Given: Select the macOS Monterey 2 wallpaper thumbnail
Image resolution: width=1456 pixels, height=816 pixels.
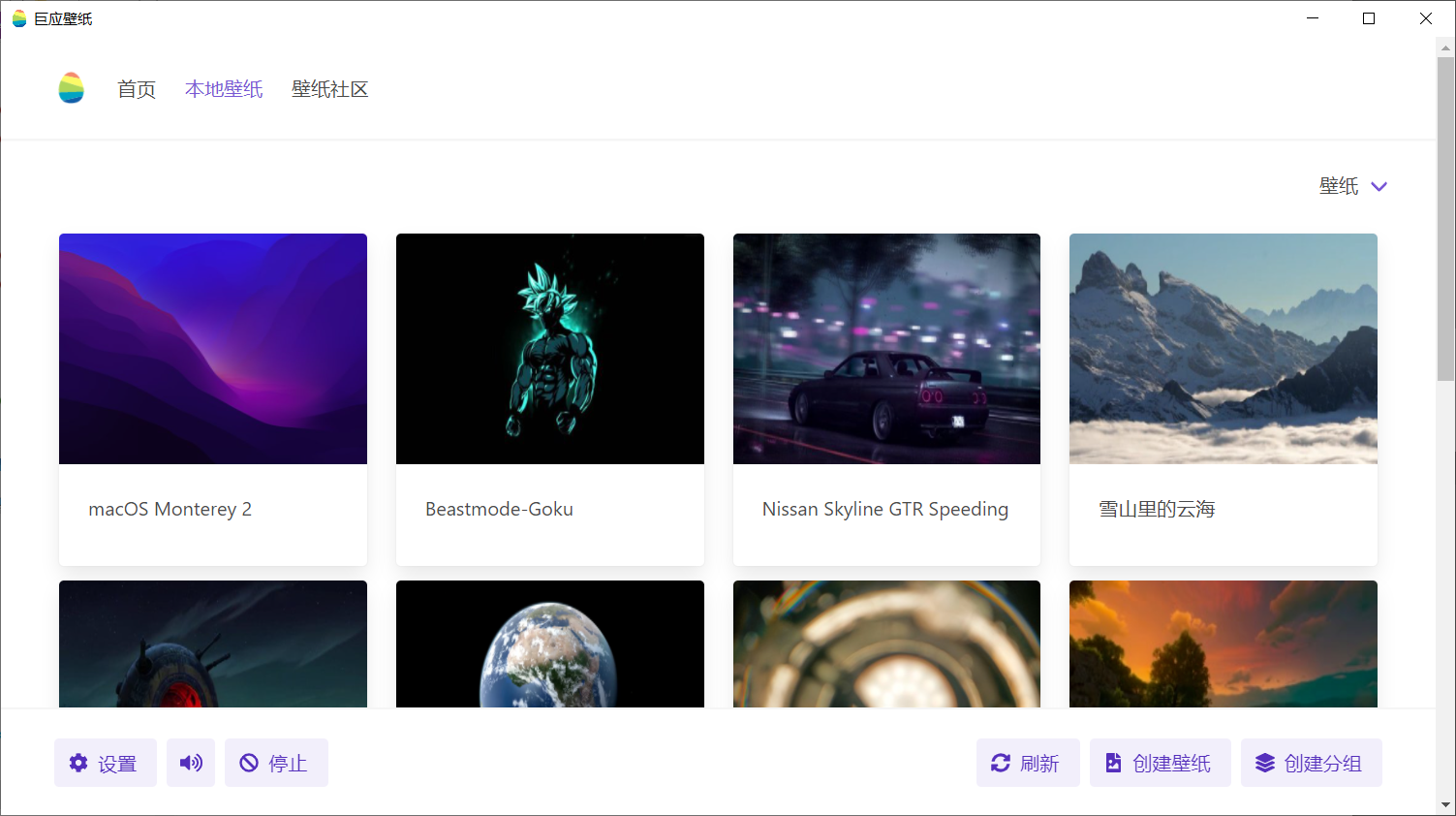Looking at the screenshot, I should coord(213,349).
